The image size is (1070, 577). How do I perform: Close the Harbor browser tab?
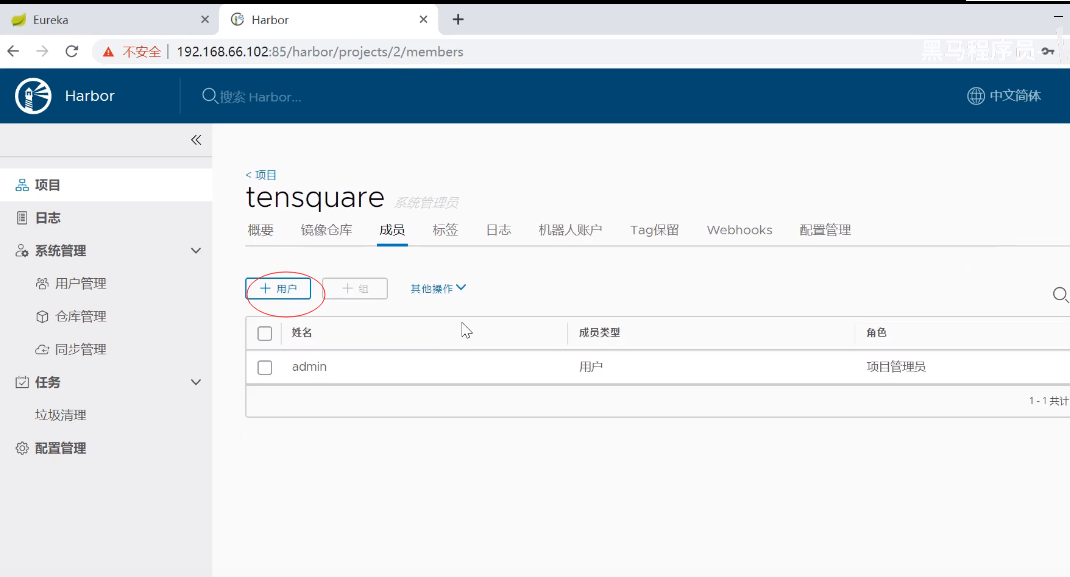point(423,20)
